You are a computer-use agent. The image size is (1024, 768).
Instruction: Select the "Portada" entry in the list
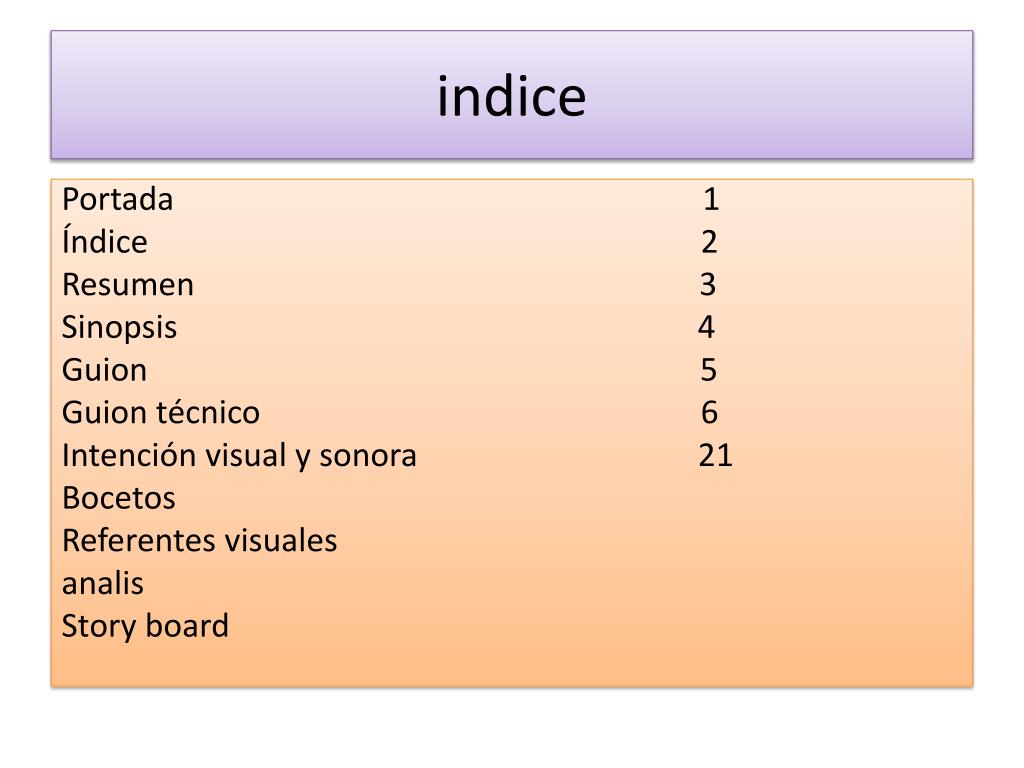pyautogui.click(x=117, y=200)
